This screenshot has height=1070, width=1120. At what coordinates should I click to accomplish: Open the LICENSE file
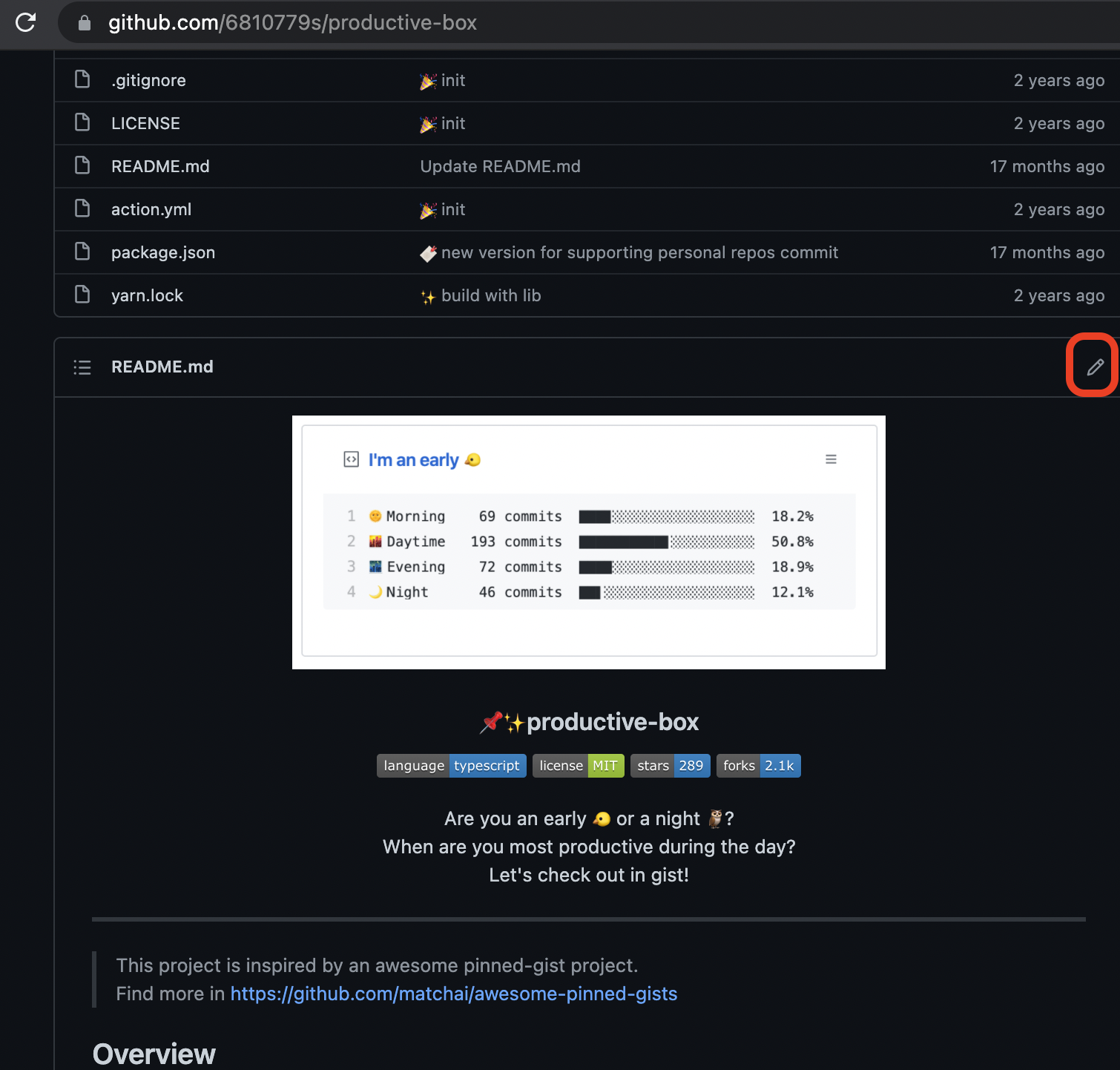145,123
